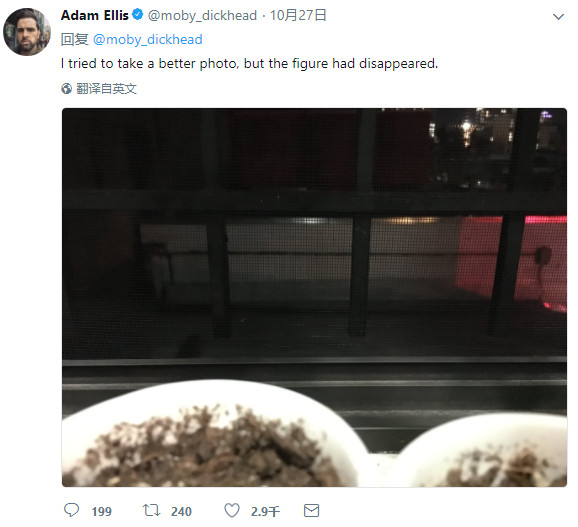The height and width of the screenshot is (527, 578).
Task: Open Adam Ellis profile avatar
Action: (27, 32)
